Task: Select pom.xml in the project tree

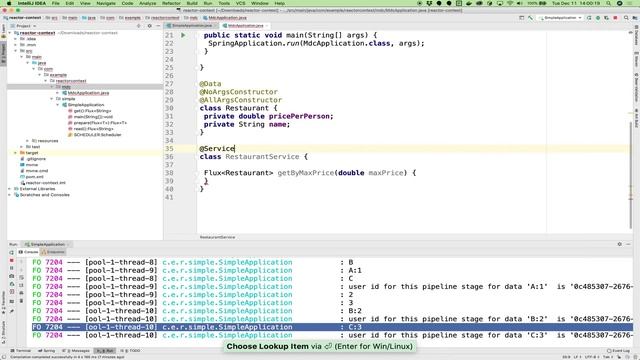Action: click(x=34, y=177)
